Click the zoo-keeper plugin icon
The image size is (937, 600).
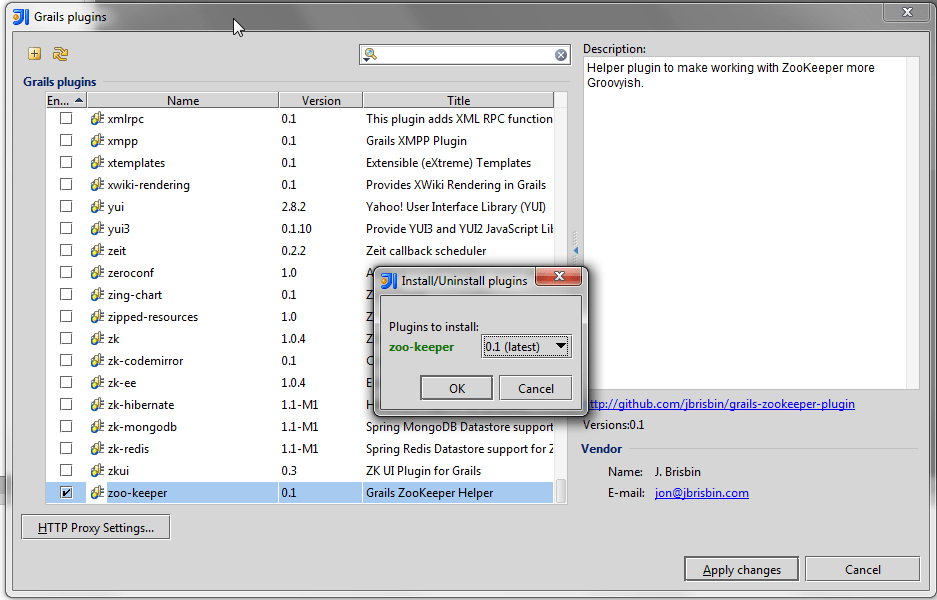coord(97,493)
